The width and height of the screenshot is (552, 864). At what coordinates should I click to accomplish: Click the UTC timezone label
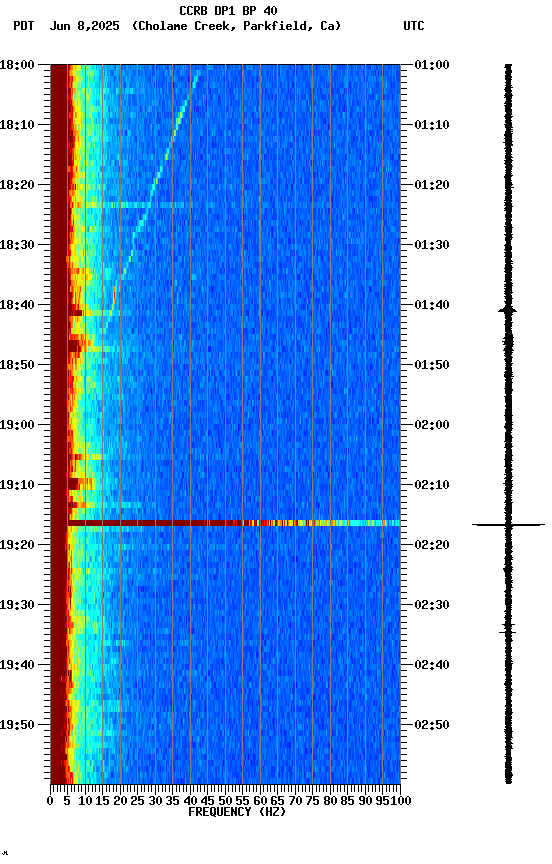coord(414,26)
